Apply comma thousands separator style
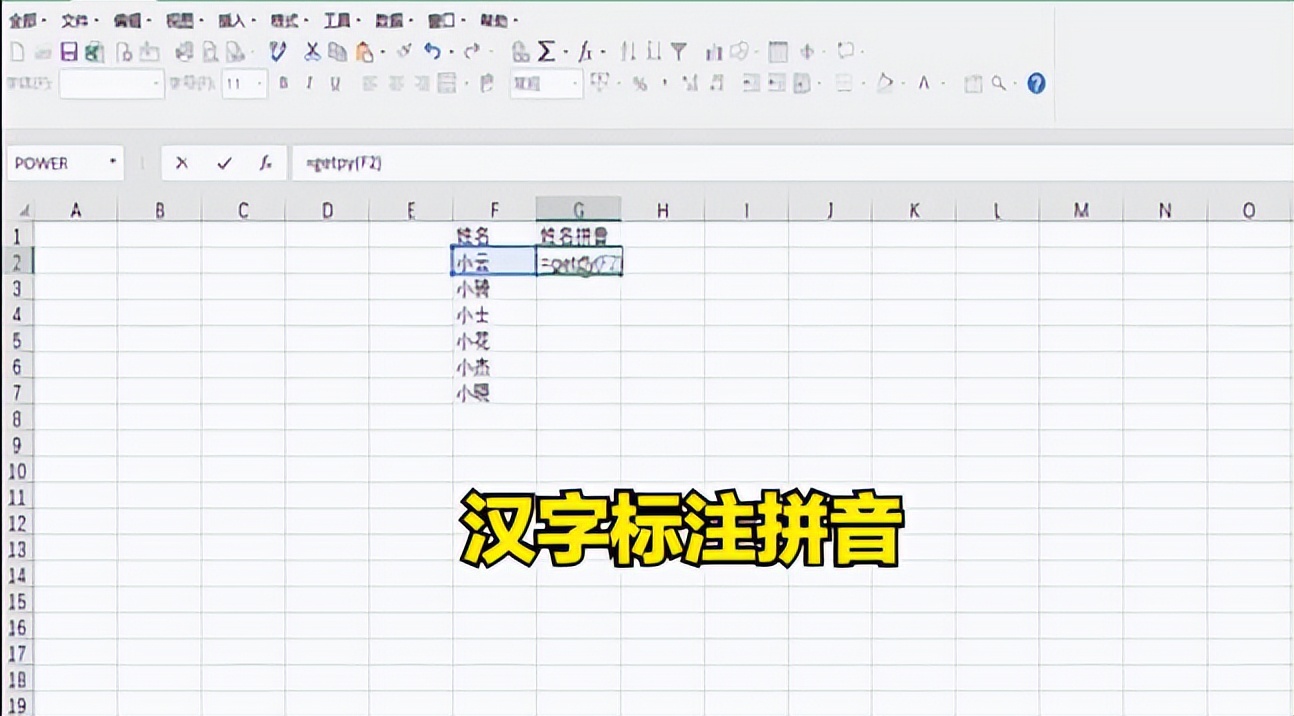 tap(664, 84)
